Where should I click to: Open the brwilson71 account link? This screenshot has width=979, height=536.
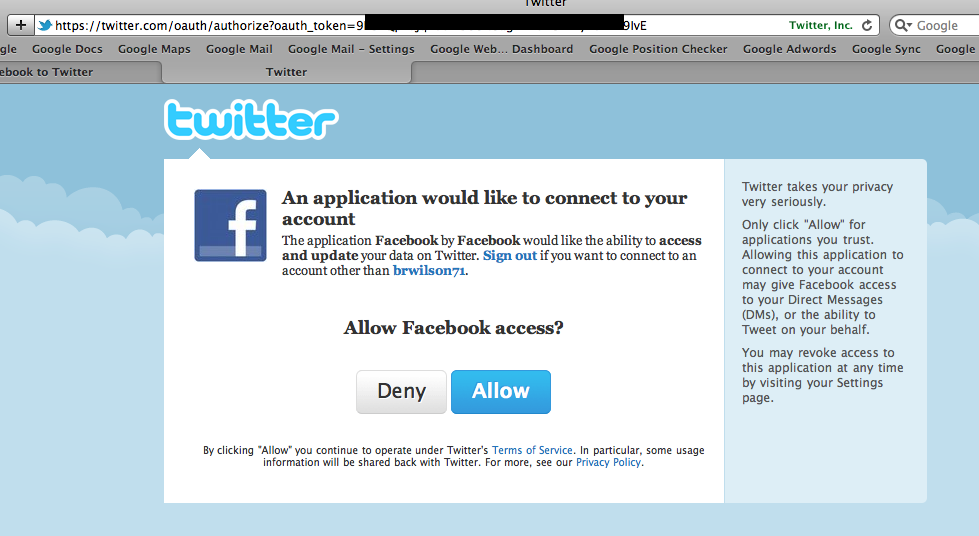point(429,270)
